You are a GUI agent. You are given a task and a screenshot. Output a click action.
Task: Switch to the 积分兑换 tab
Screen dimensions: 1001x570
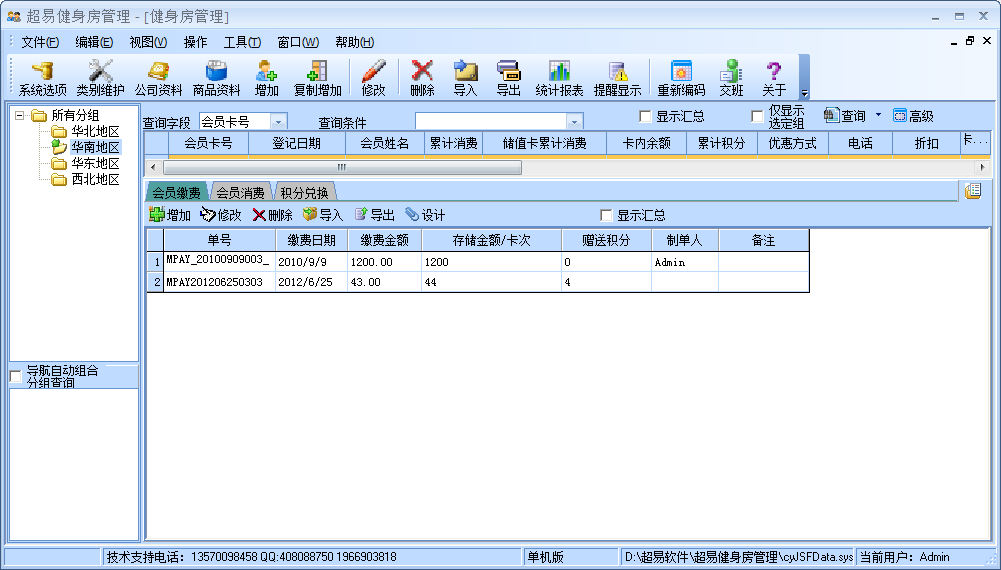click(x=304, y=193)
